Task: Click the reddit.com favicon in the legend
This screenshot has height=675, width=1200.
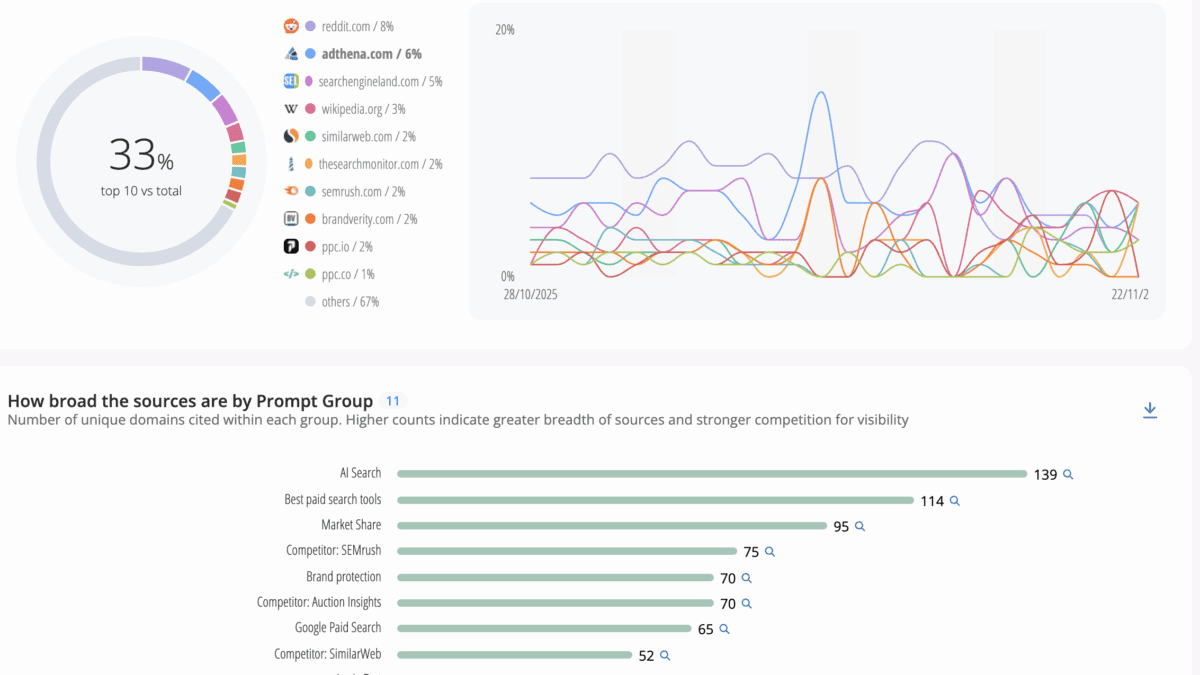Action: (x=290, y=26)
